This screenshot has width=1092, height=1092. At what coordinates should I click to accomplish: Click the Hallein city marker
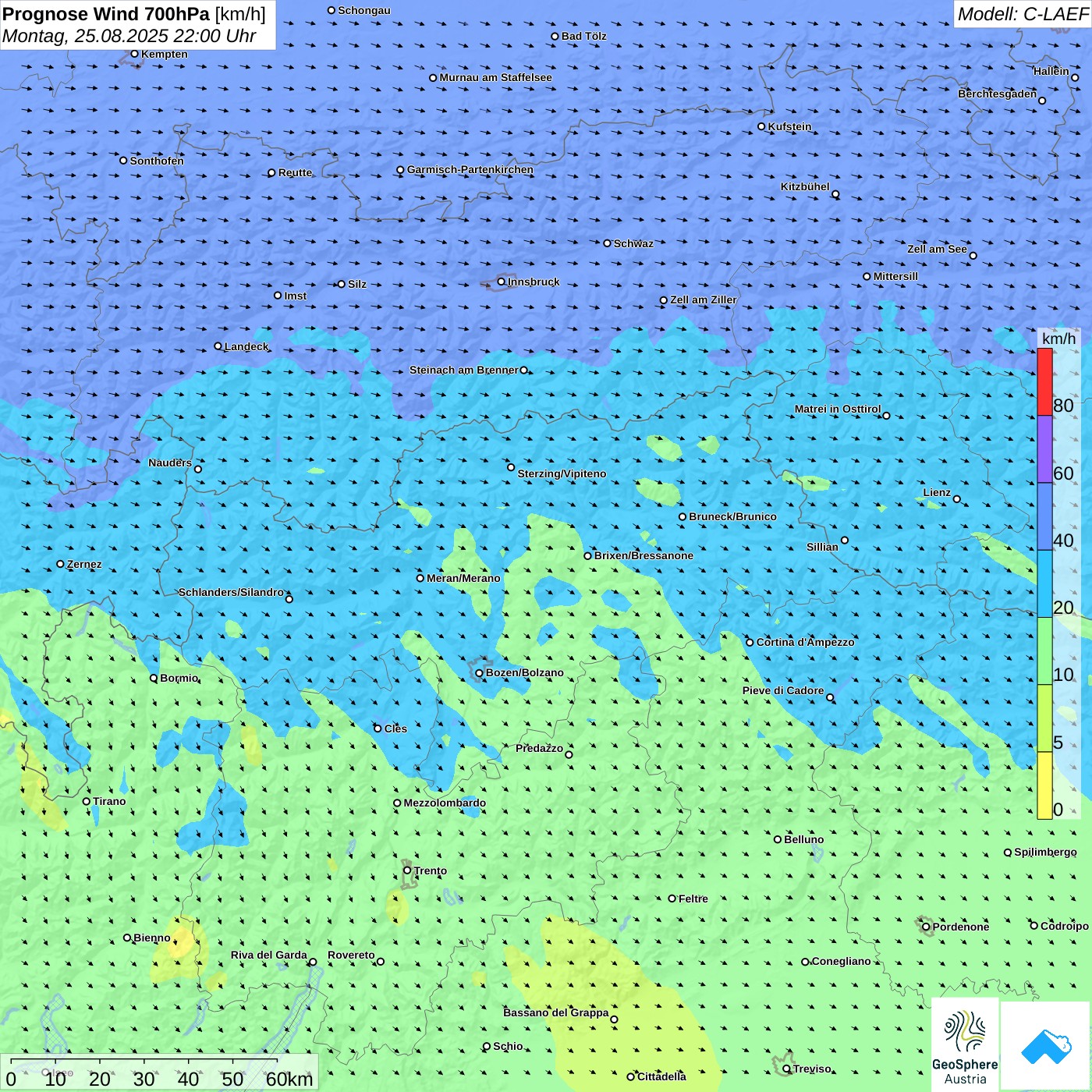point(1075,77)
